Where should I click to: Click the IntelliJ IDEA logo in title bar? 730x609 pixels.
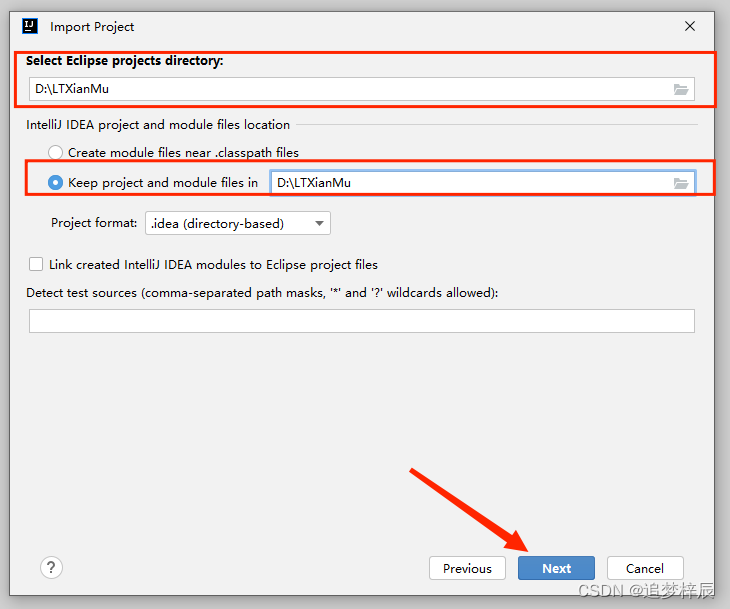pos(30,26)
